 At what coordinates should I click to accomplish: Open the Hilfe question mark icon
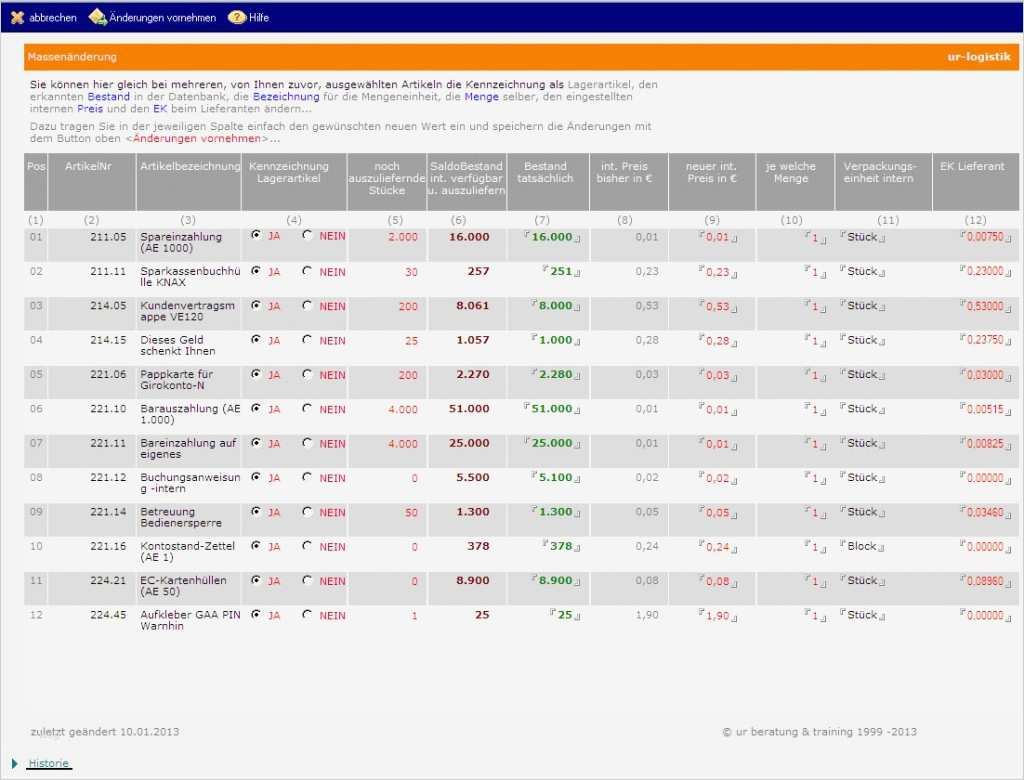(x=236, y=18)
